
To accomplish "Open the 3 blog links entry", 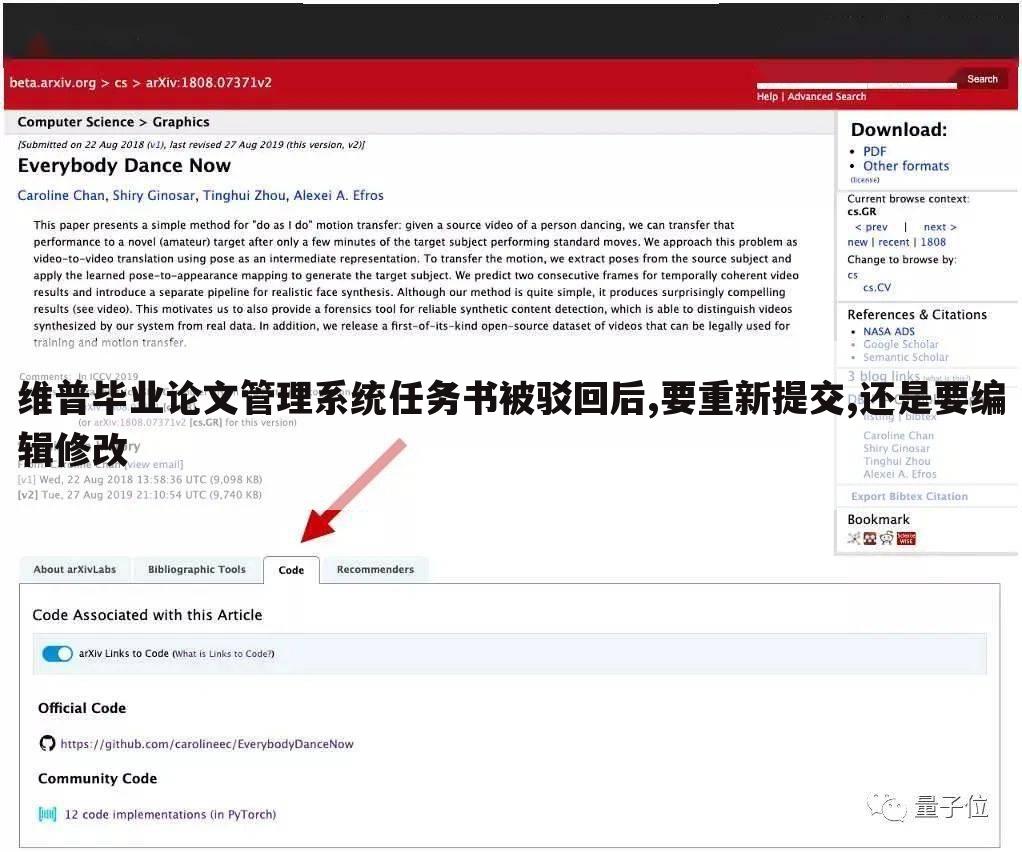I will tap(883, 375).
